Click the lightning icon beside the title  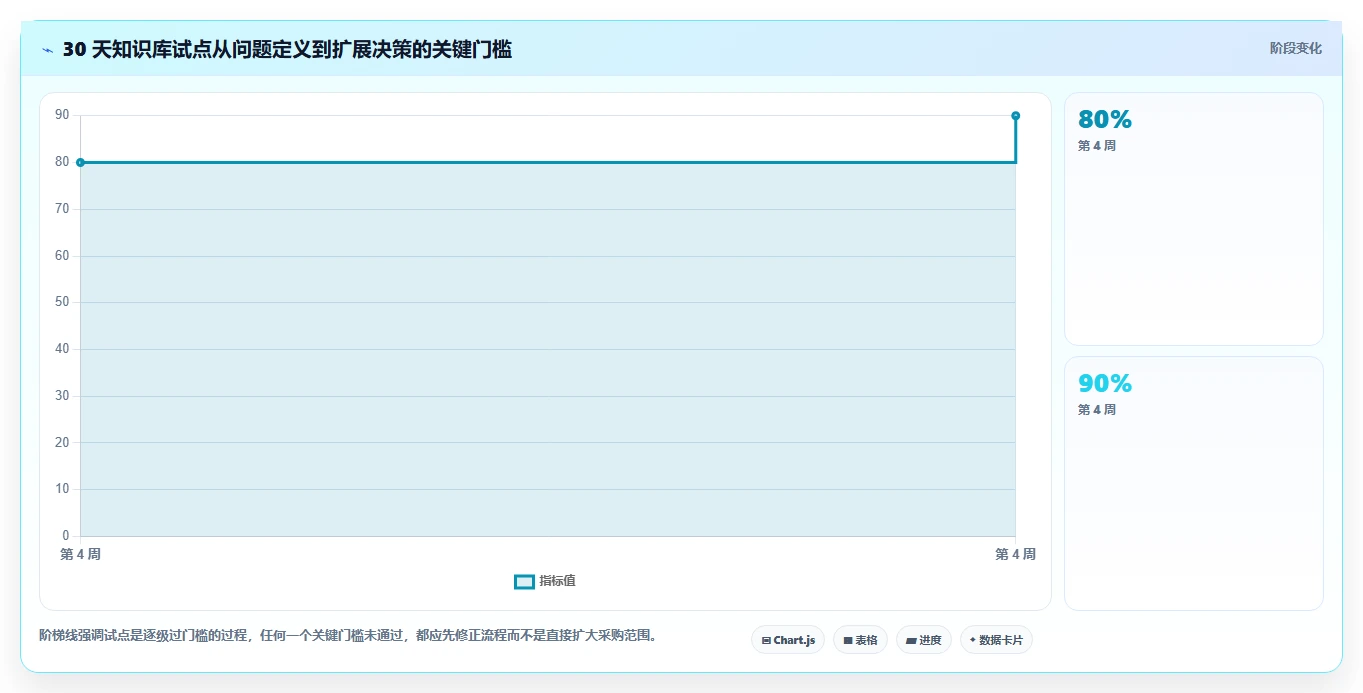(47, 50)
